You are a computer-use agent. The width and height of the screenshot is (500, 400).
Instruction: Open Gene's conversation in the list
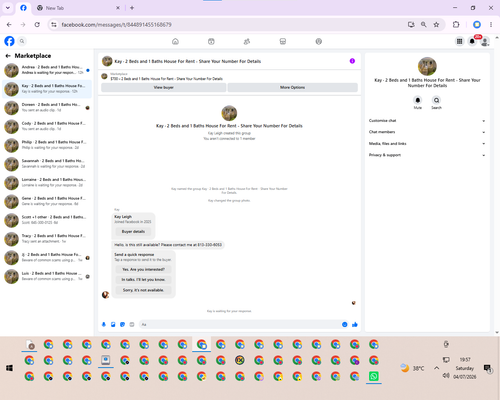47,201
